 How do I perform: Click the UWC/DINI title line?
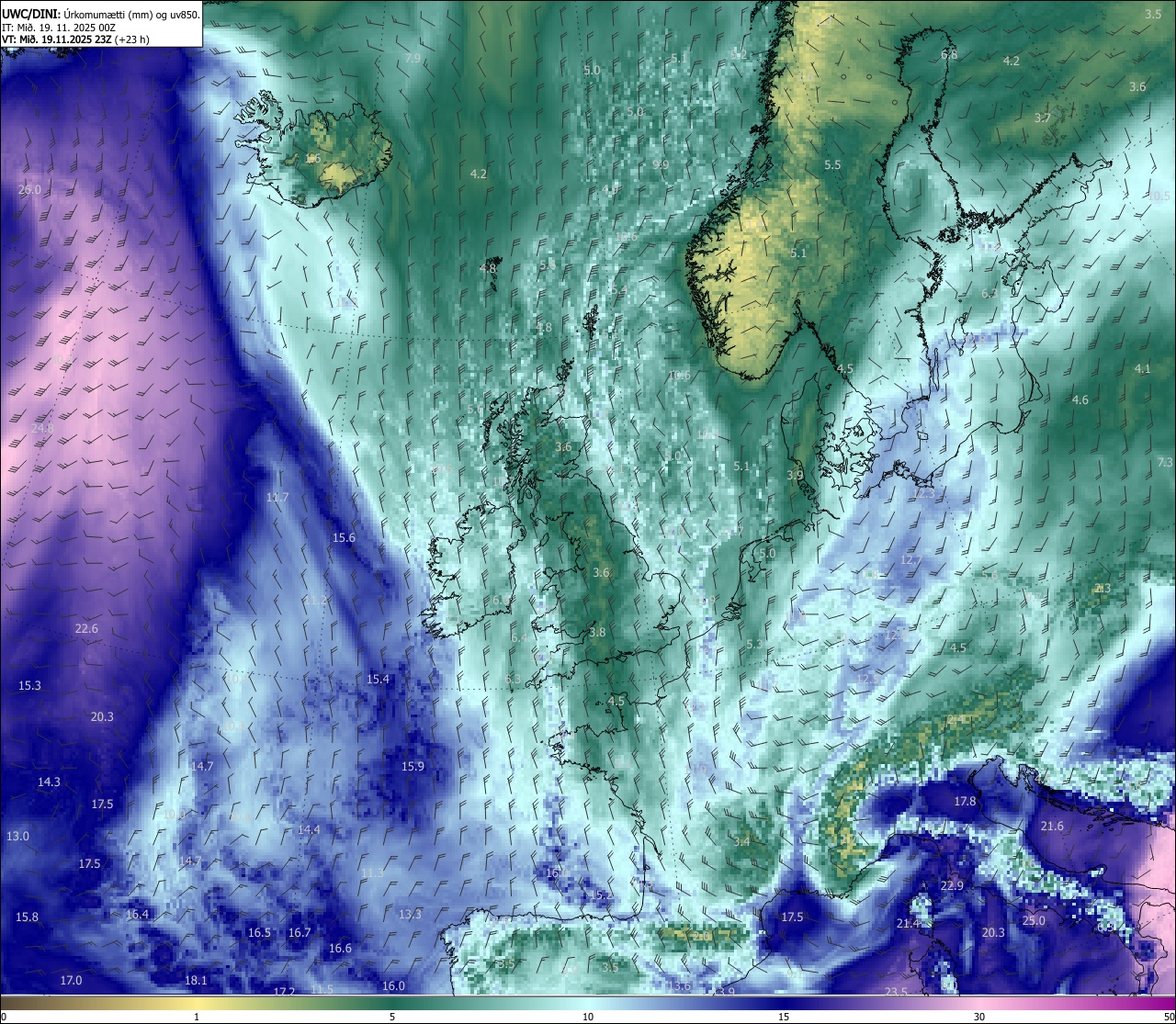click(100, 13)
